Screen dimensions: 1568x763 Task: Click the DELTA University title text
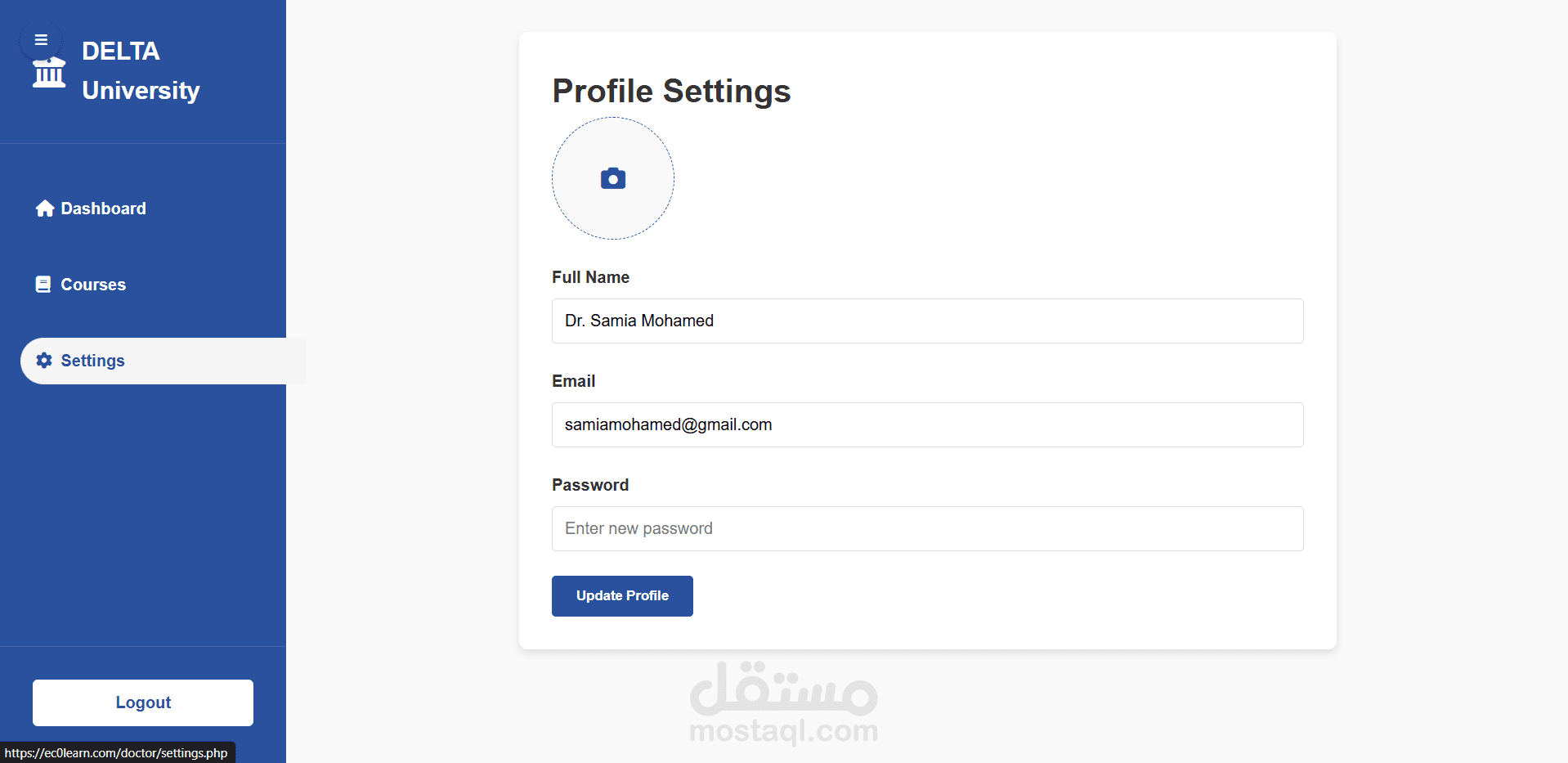pos(141,70)
